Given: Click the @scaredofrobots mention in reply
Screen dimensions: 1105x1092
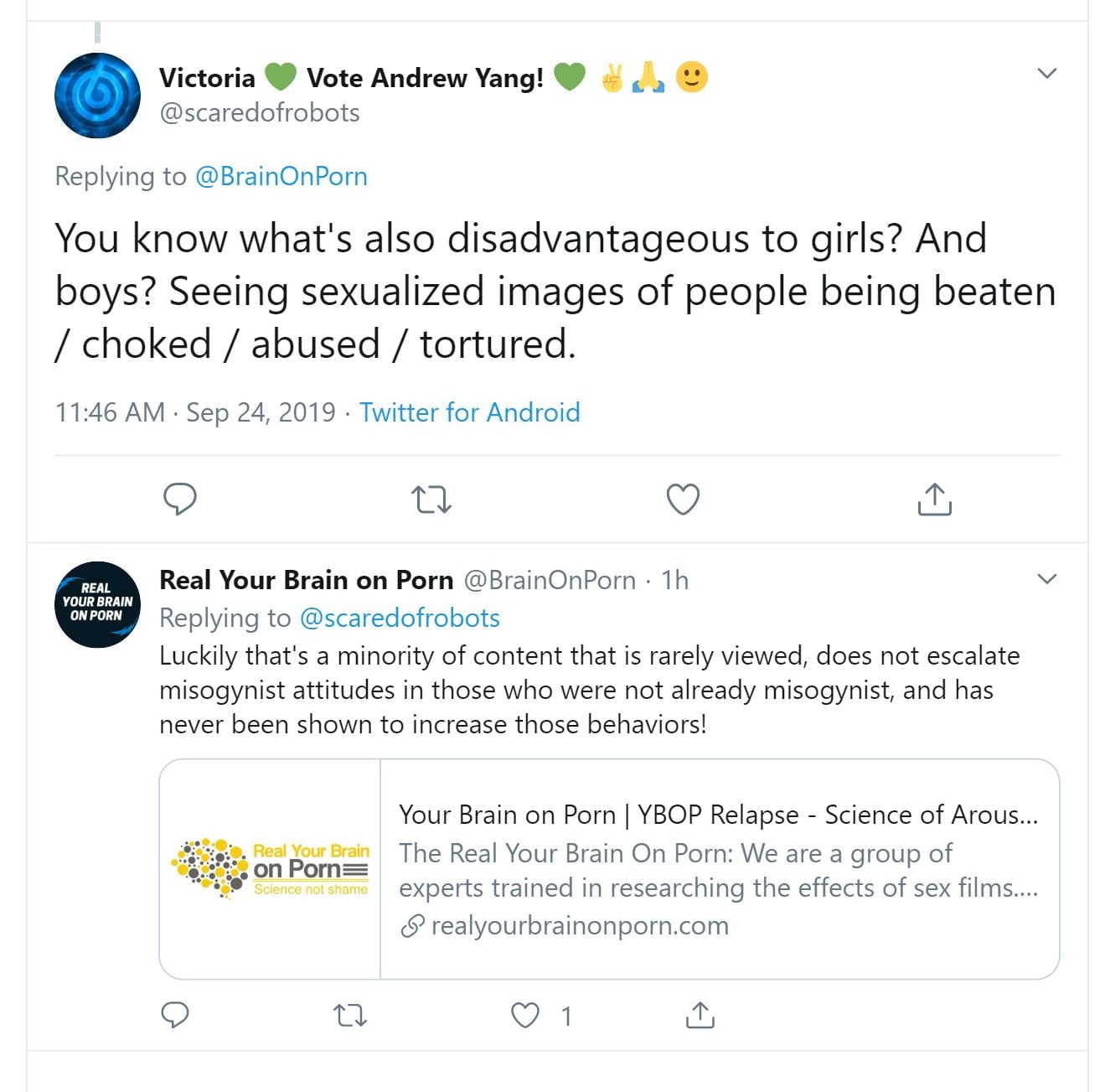Looking at the screenshot, I should 400,618.
